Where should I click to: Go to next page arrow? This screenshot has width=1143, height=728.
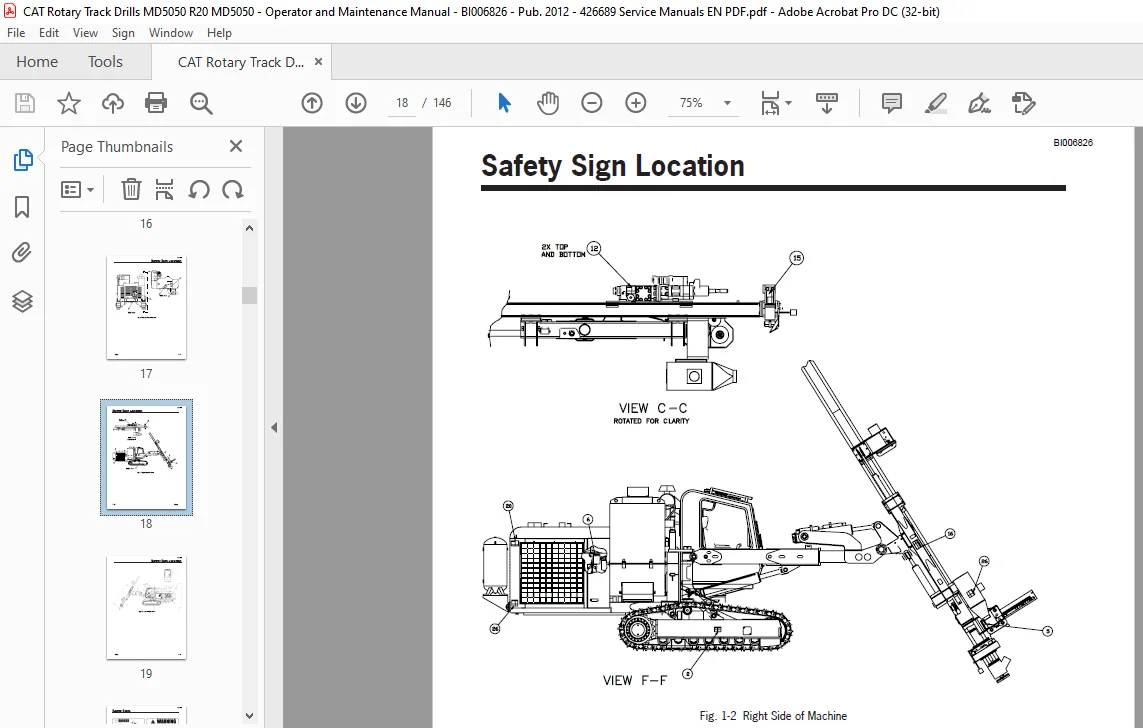point(356,103)
